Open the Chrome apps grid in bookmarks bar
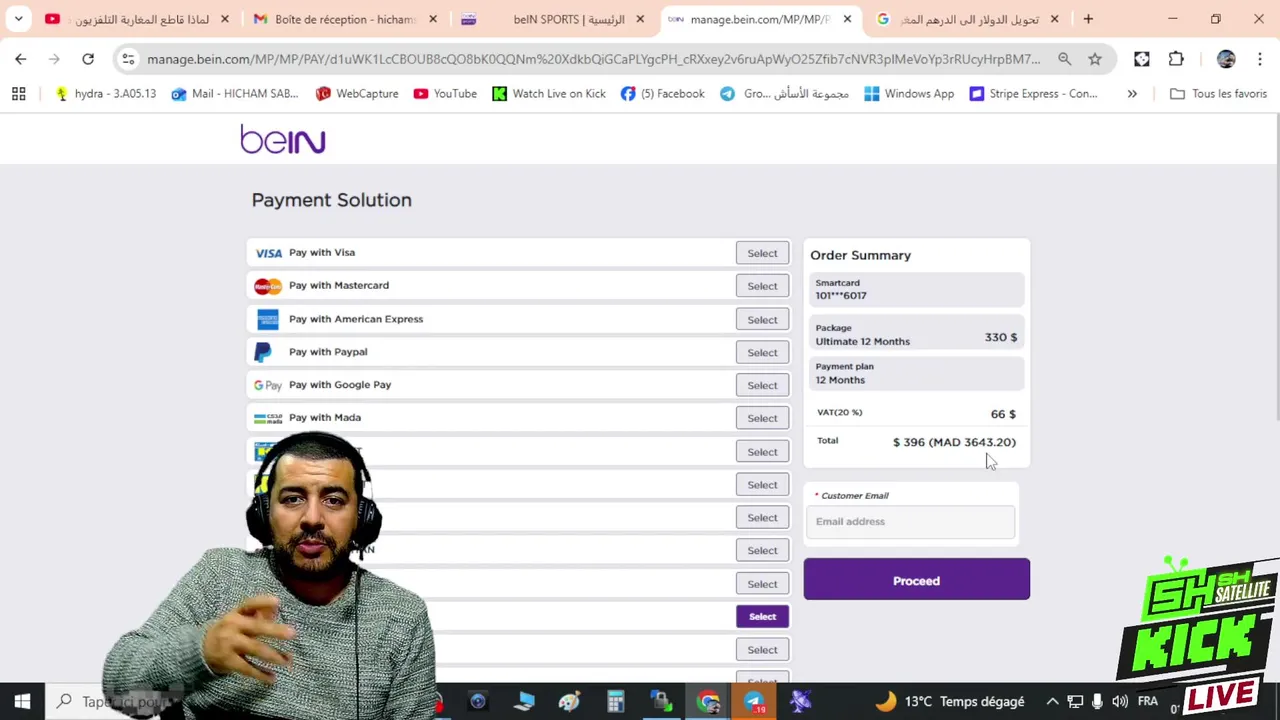Image resolution: width=1280 pixels, height=720 pixels. 18,93
